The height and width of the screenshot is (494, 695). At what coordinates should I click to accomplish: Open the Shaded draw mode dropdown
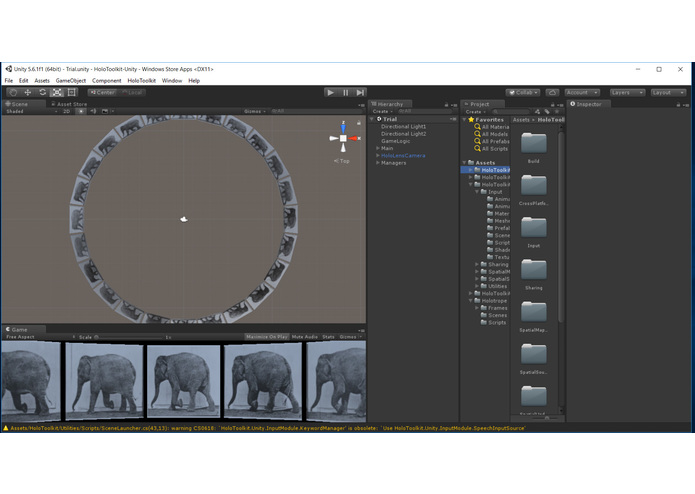click(31, 111)
